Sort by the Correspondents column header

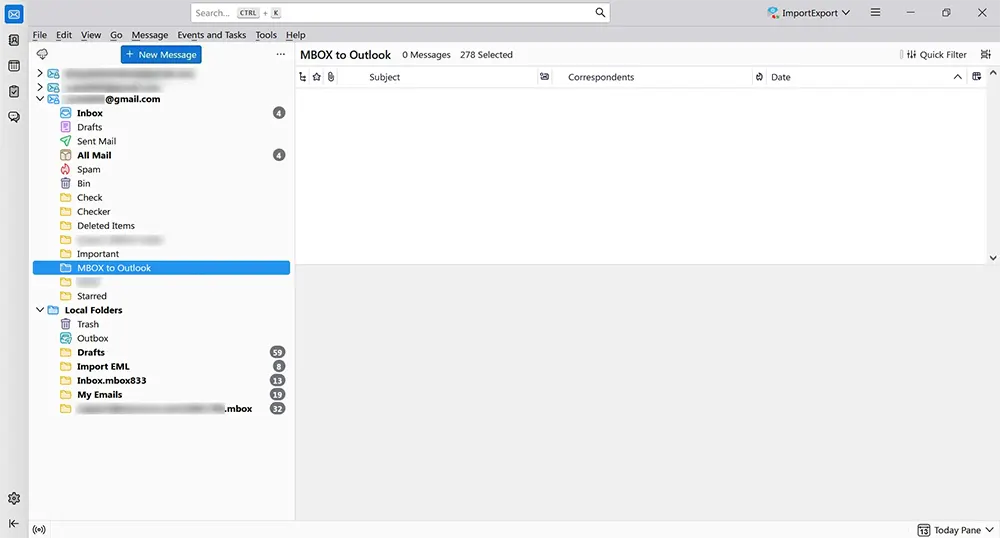coord(601,77)
